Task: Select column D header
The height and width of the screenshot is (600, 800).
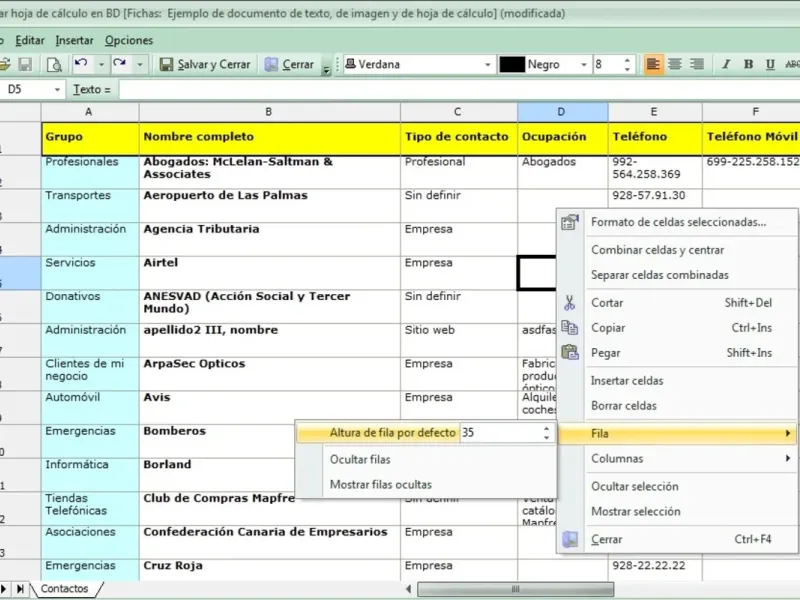Action: [x=562, y=112]
